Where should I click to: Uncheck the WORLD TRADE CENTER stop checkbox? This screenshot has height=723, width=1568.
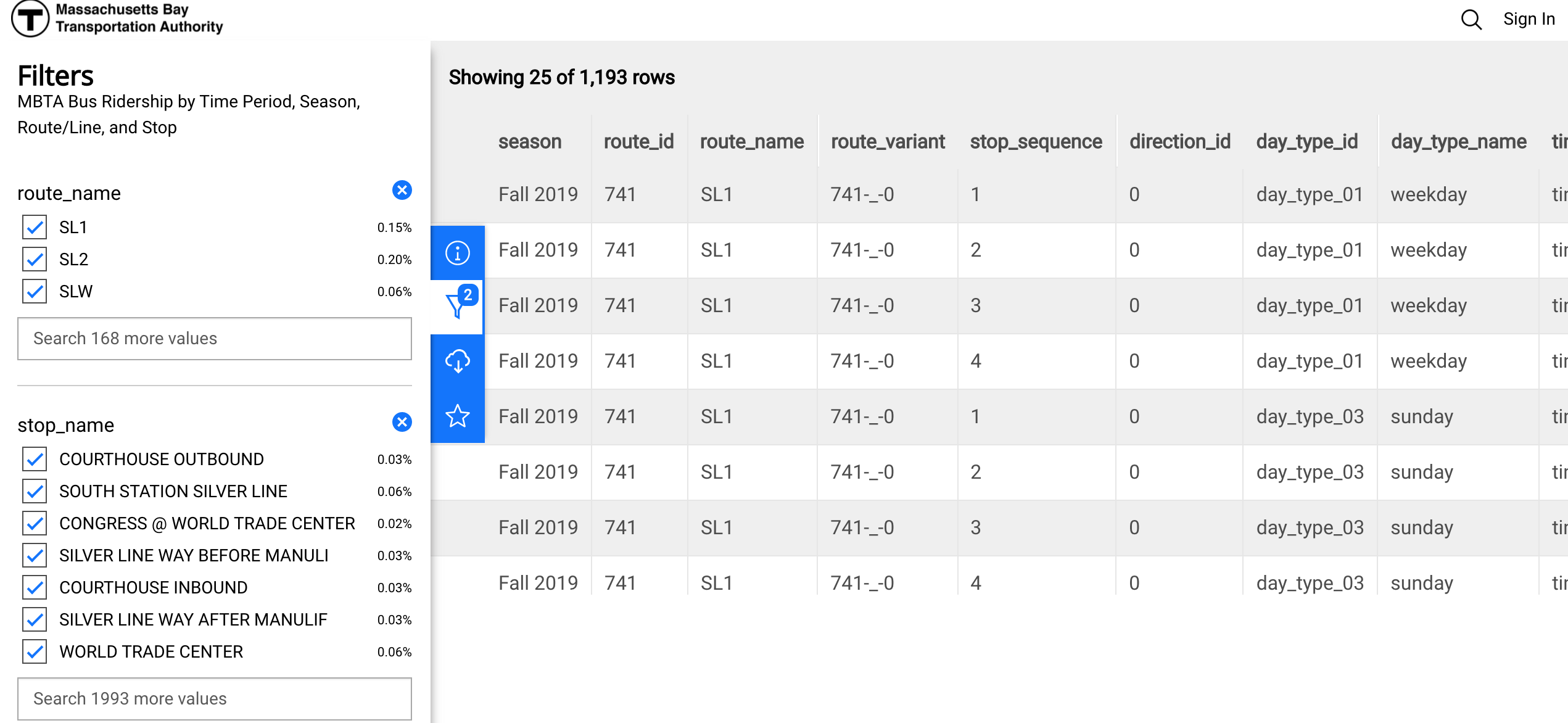35,652
